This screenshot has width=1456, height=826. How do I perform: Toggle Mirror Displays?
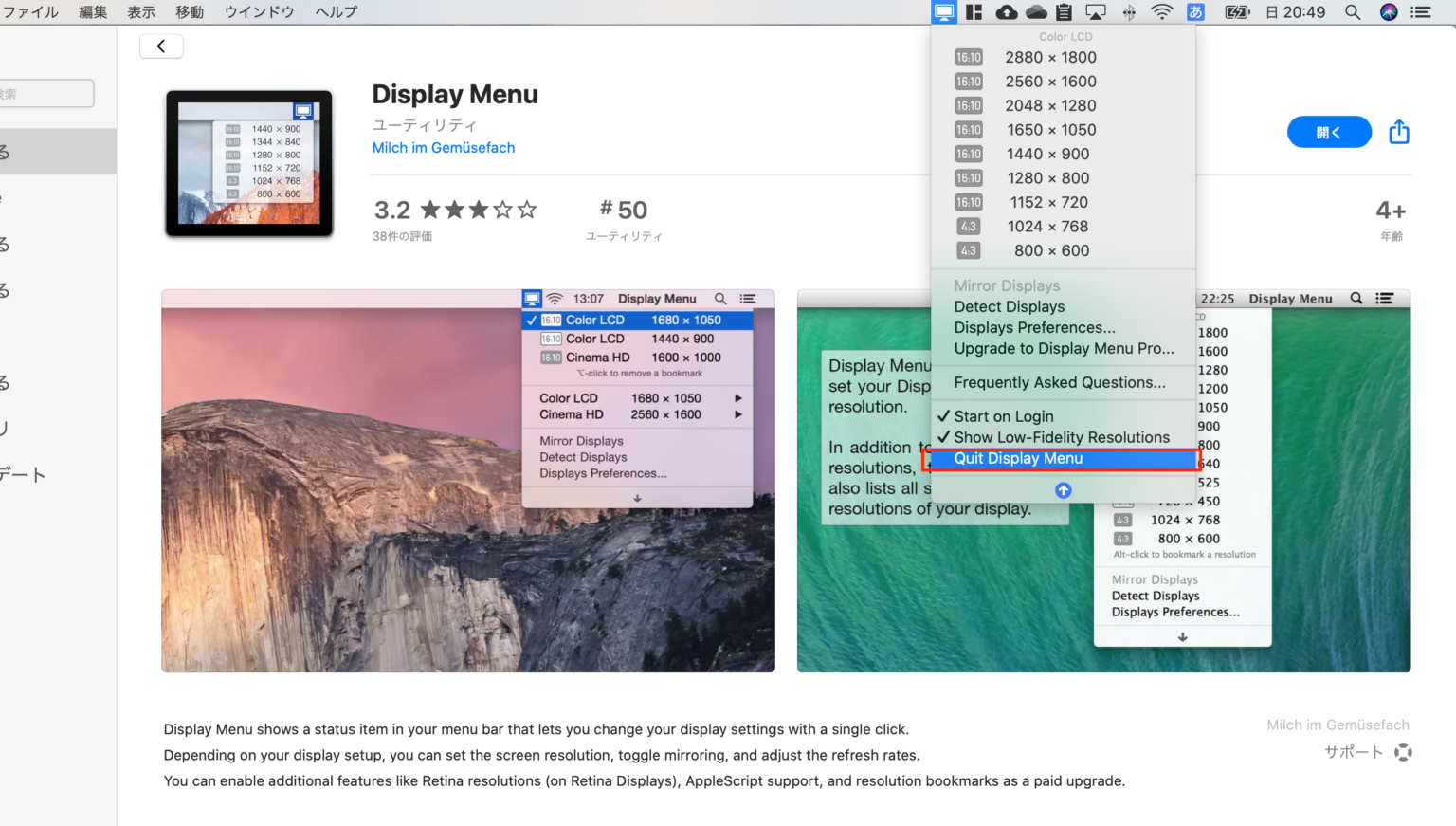tap(1007, 285)
